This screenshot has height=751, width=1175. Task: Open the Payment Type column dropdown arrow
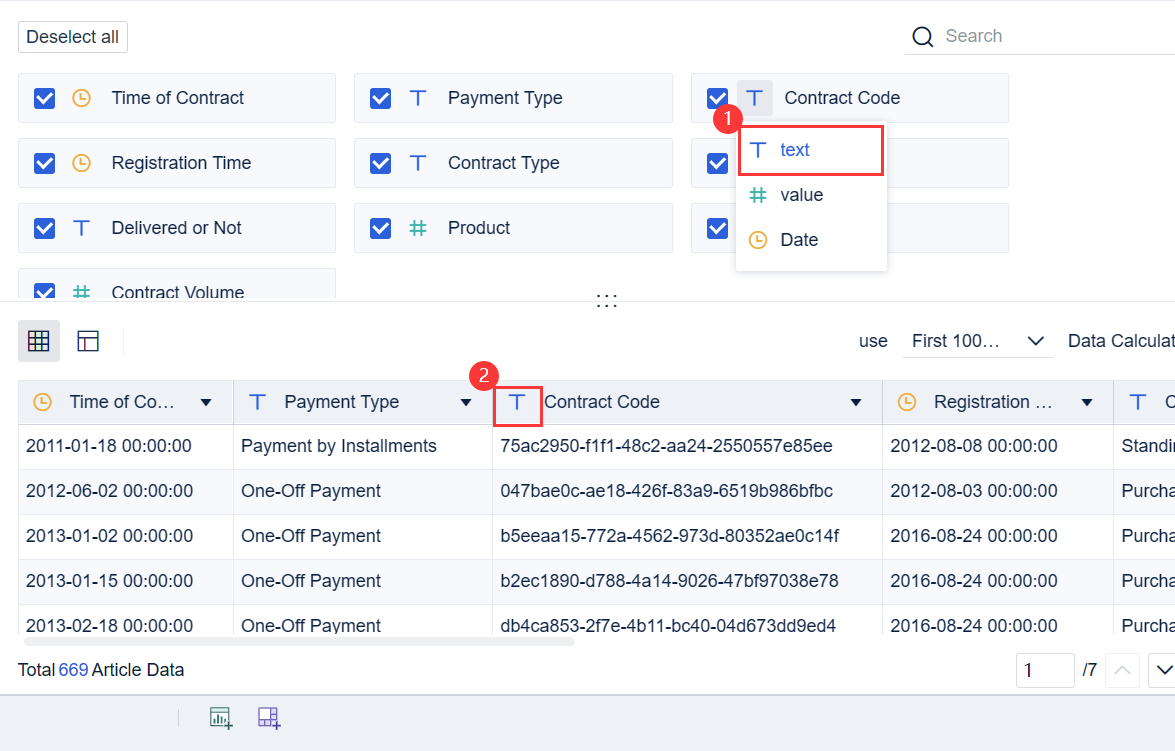pos(465,402)
